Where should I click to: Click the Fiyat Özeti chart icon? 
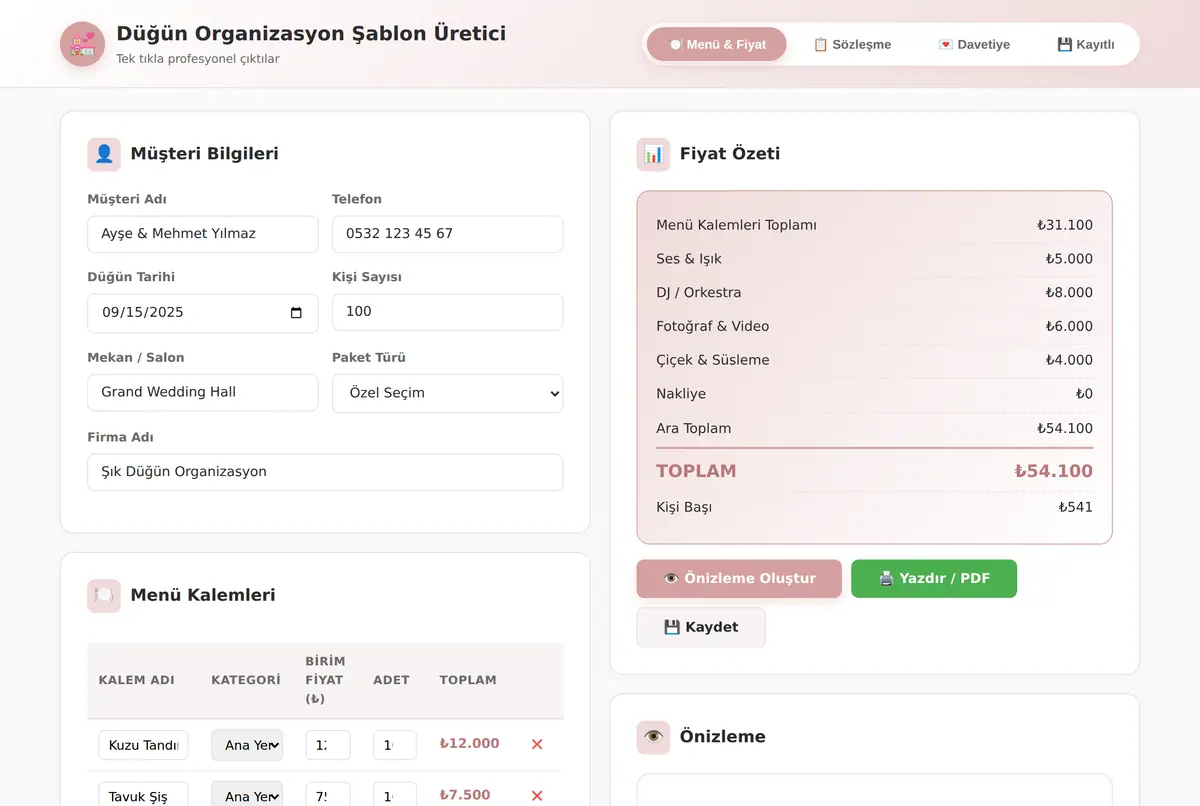click(x=653, y=154)
